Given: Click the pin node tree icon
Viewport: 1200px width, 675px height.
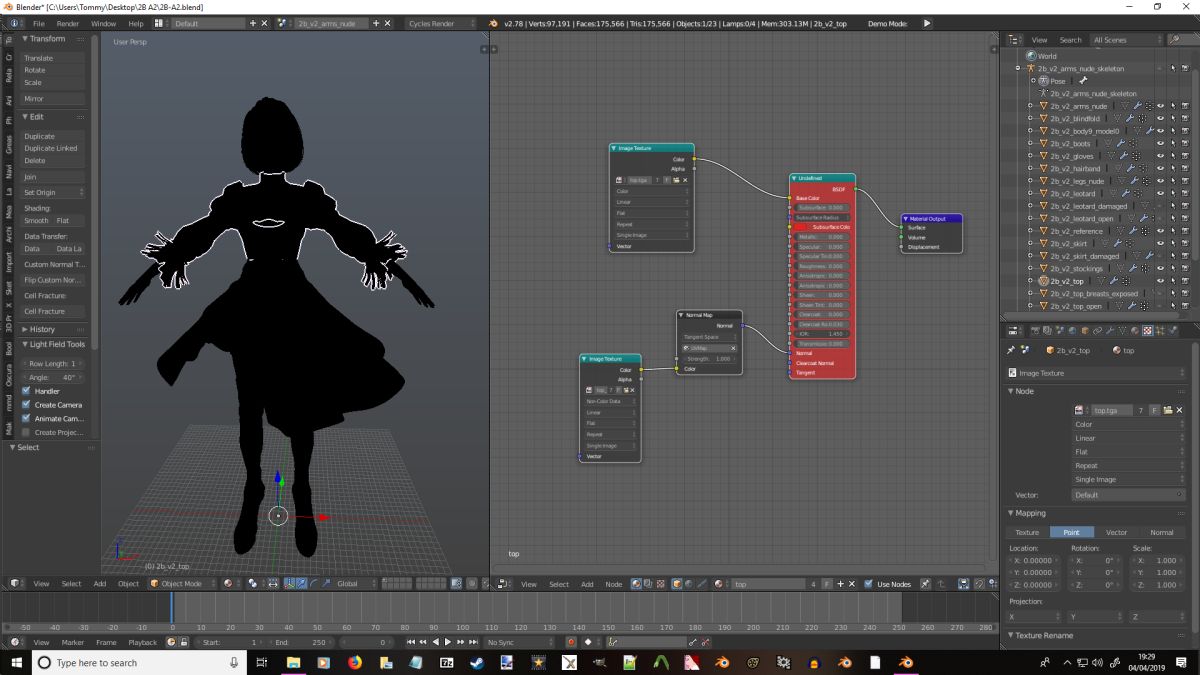Looking at the screenshot, I should [926, 584].
